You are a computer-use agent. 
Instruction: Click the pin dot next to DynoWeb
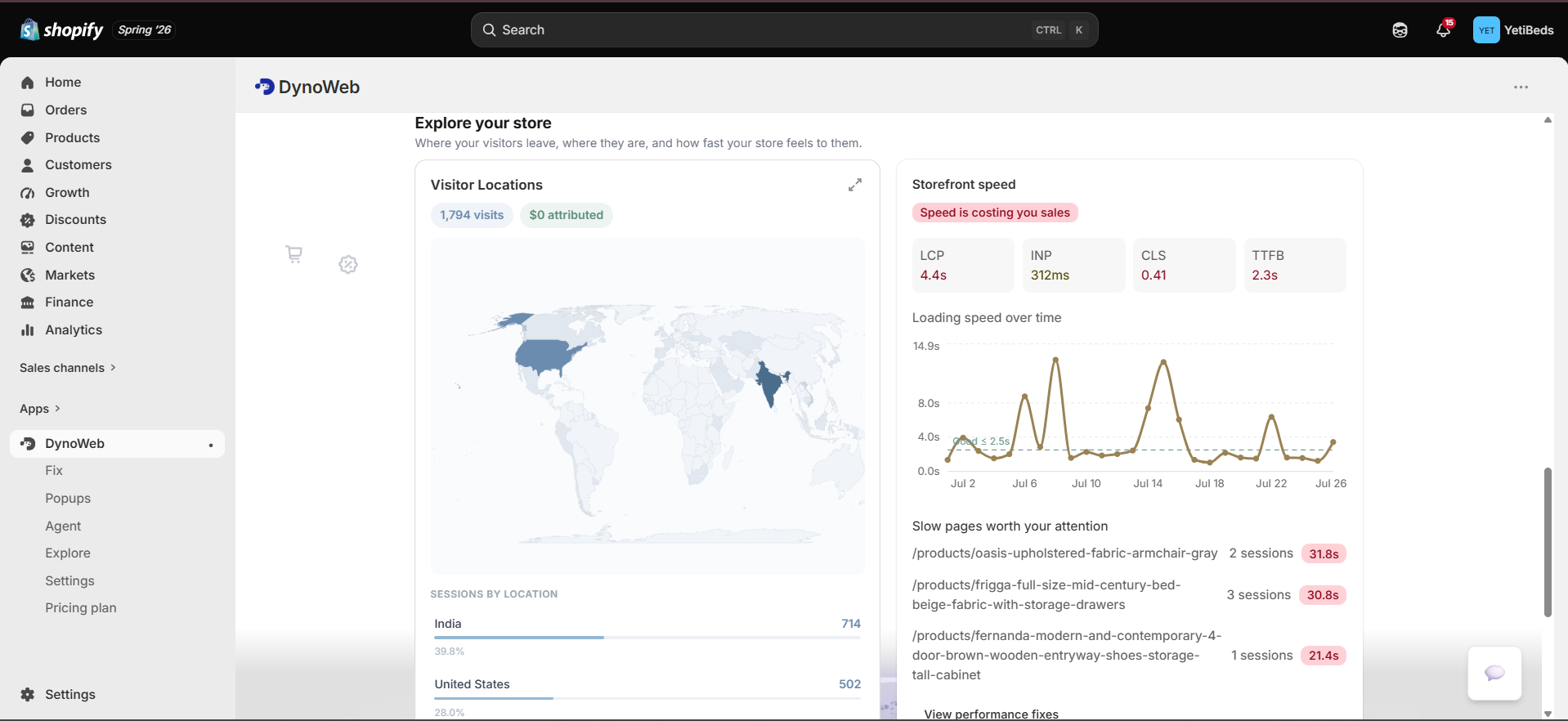tap(211, 445)
